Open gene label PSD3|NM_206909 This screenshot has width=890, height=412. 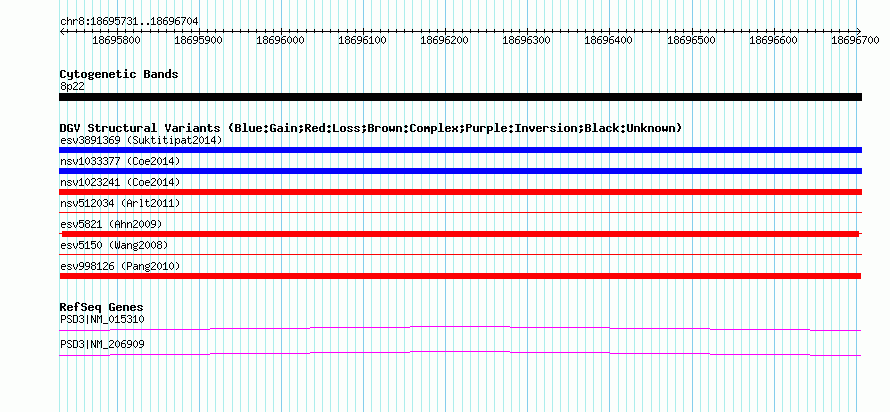click(102, 344)
